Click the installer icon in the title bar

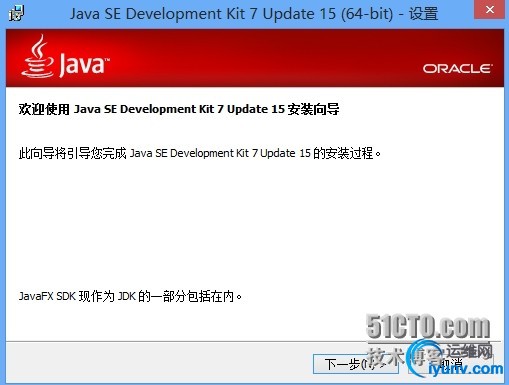pyautogui.click(x=17, y=13)
